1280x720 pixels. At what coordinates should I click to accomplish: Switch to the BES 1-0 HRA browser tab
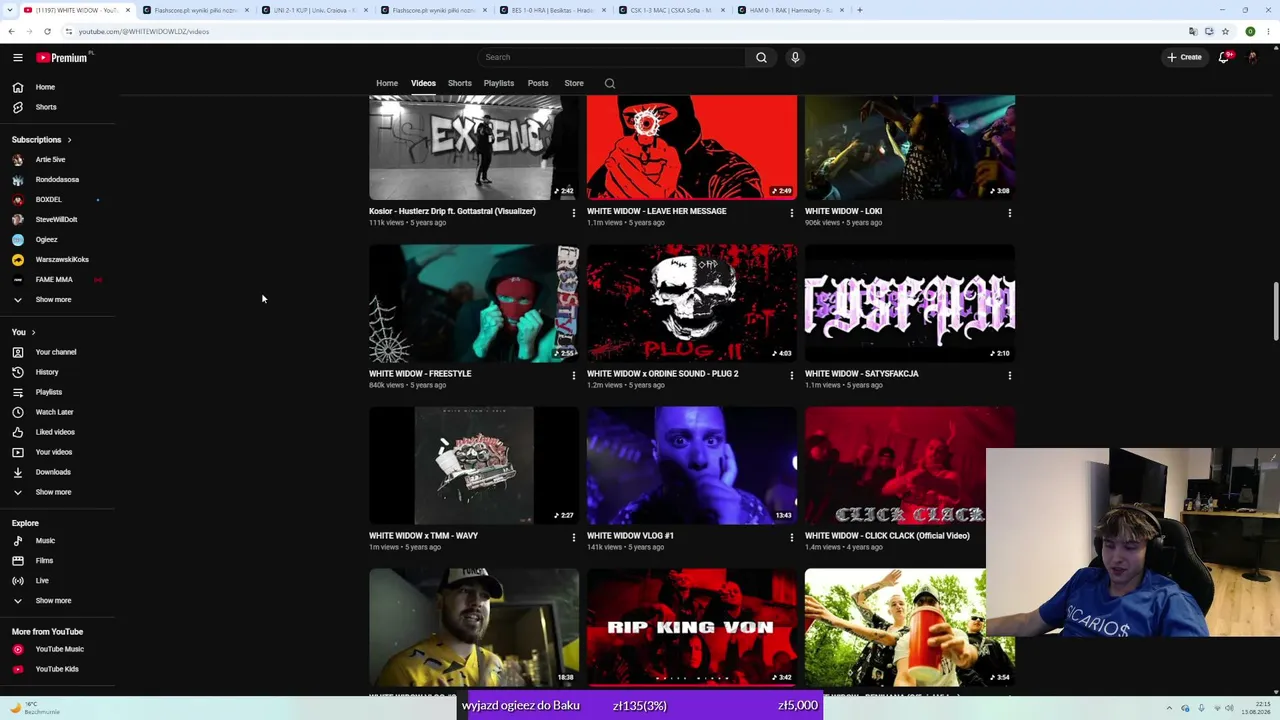[x=552, y=10]
